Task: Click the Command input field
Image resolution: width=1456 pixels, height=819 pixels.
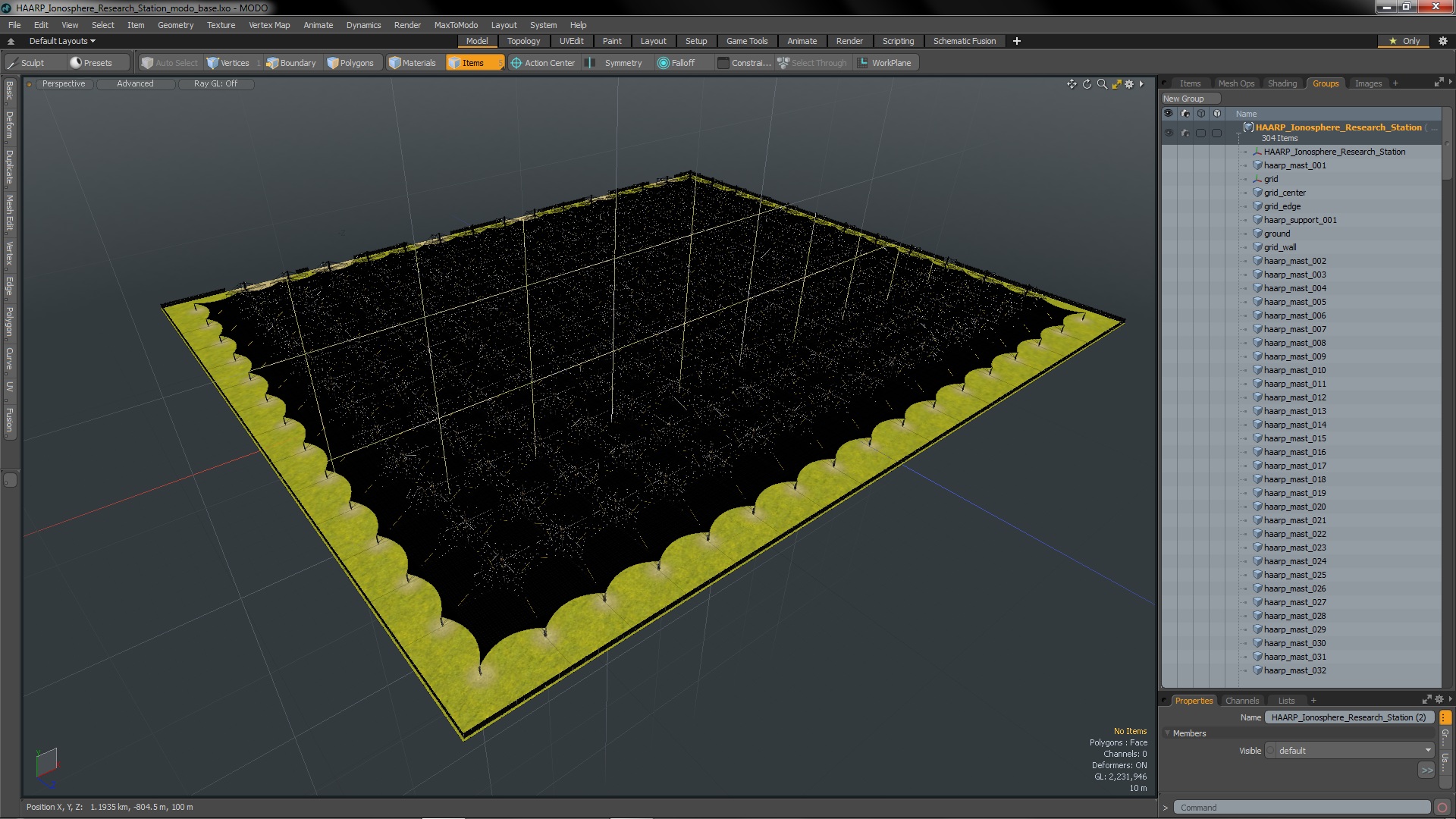Action: point(1301,808)
